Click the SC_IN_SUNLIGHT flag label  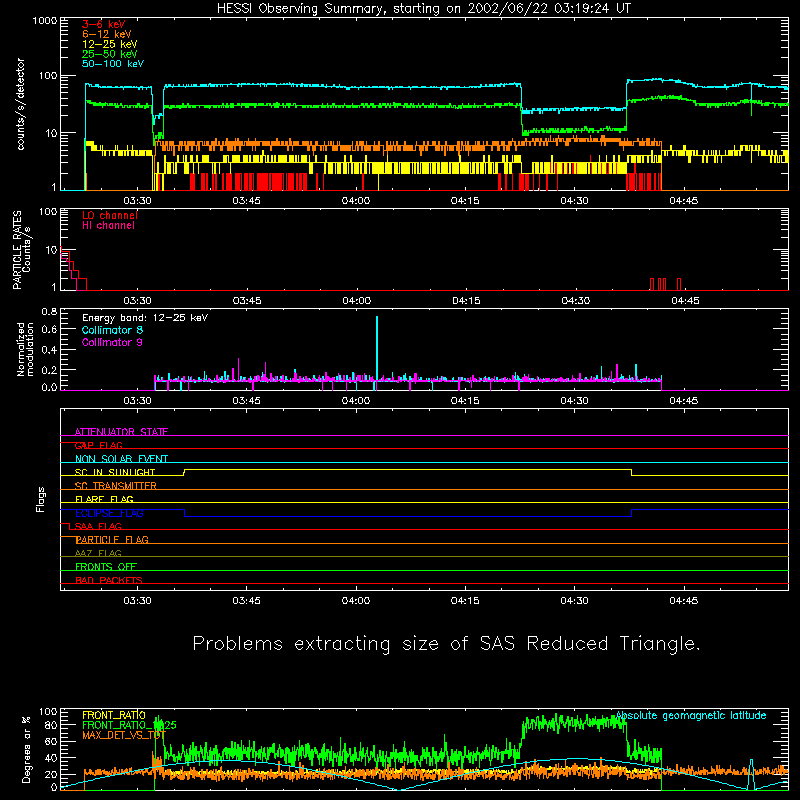coord(115,472)
